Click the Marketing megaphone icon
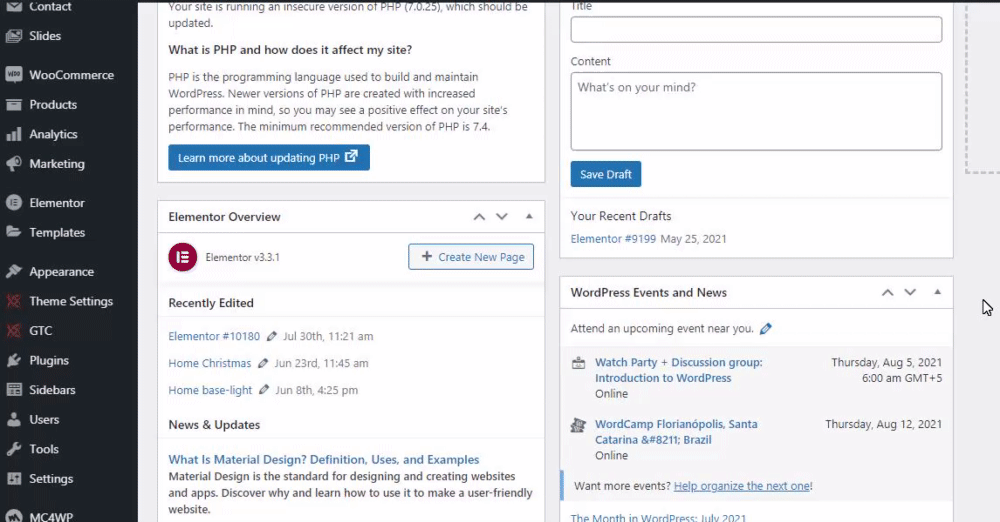 [13, 163]
